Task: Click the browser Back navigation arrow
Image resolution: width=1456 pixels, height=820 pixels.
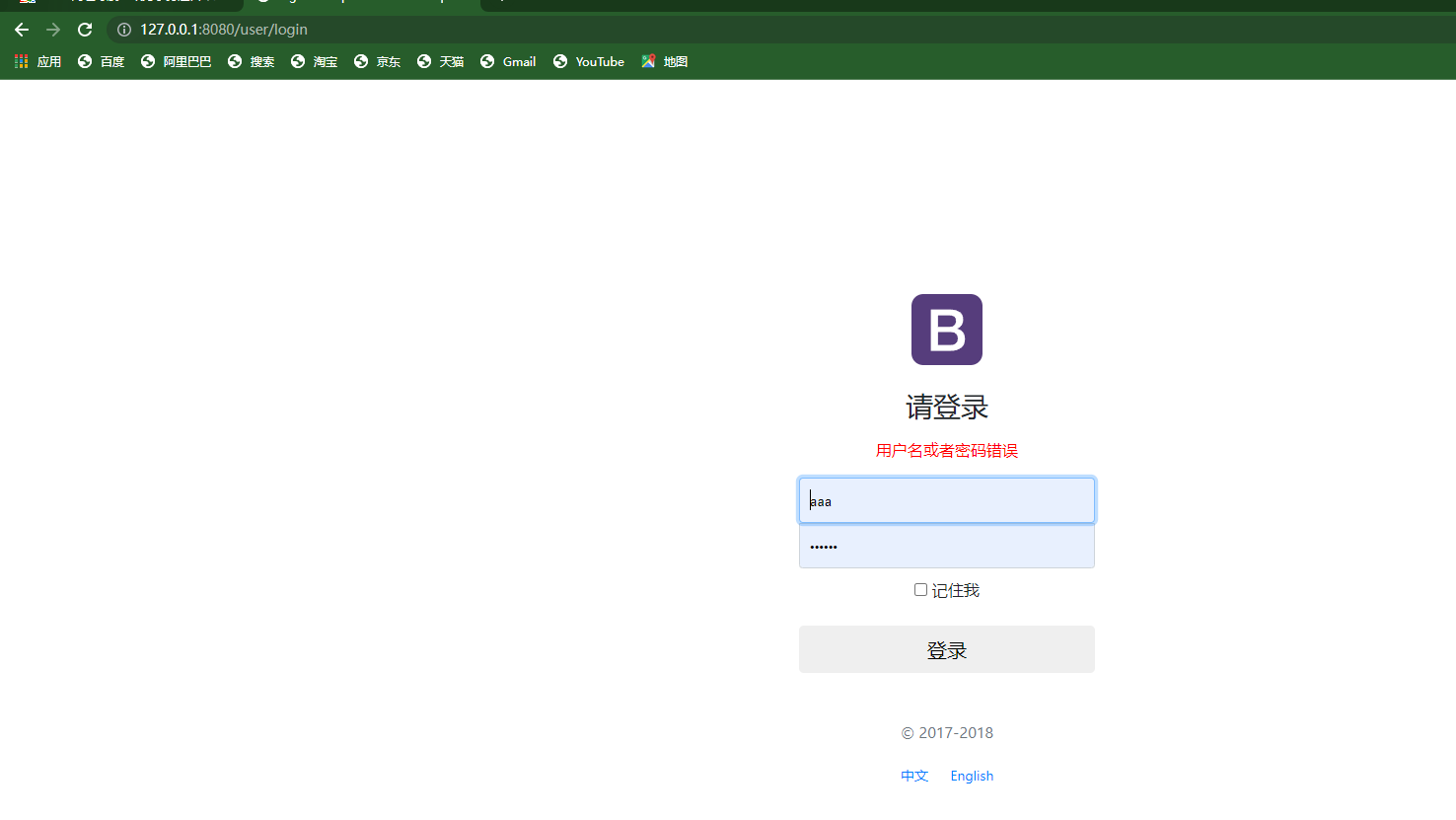Action: (x=22, y=30)
